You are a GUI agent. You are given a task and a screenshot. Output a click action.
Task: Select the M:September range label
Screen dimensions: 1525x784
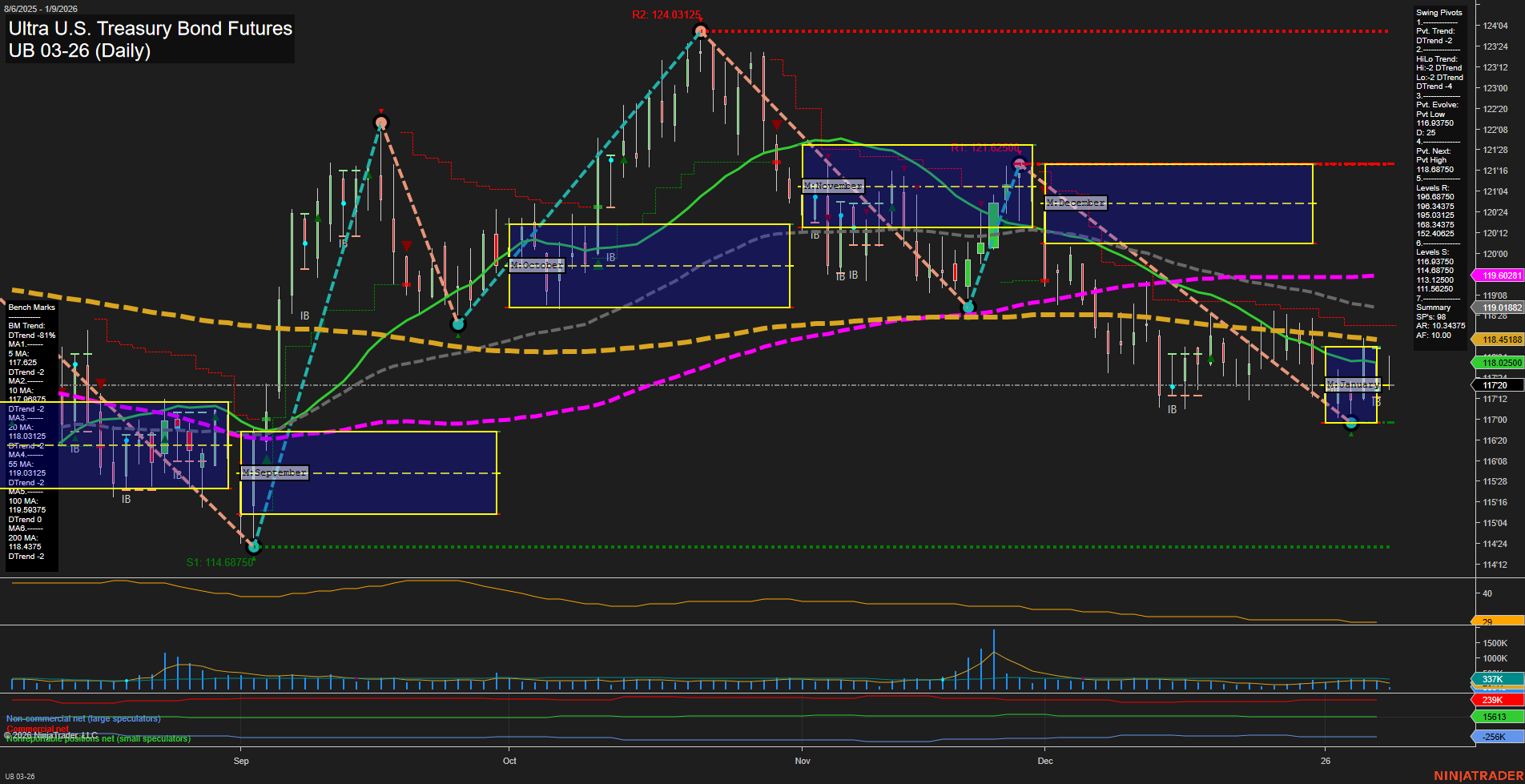click(x=275, y=472)
